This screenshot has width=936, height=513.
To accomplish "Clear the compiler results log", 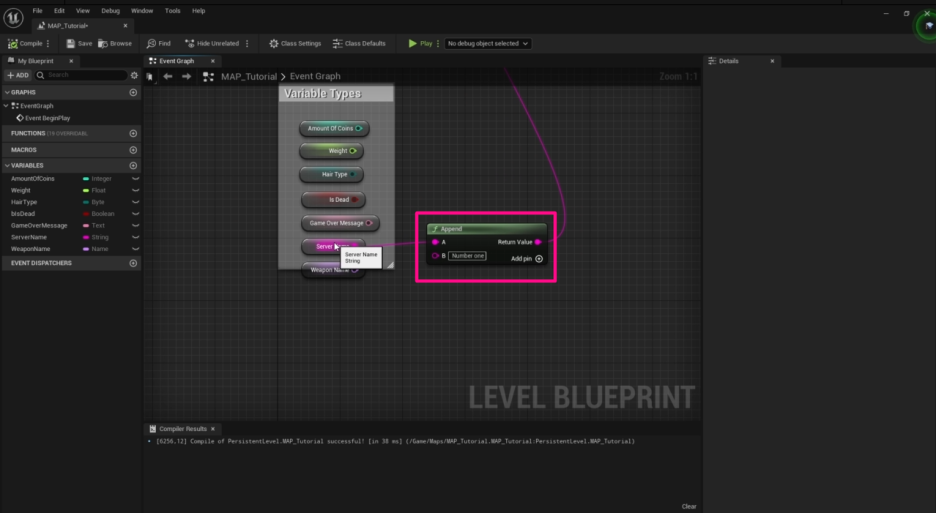I will (x=689, y=506).
